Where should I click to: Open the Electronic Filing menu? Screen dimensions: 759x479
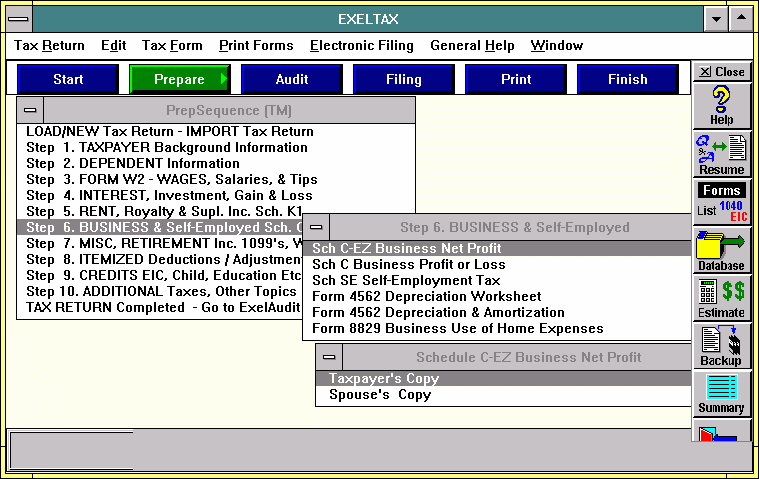[x=361, y=46]
